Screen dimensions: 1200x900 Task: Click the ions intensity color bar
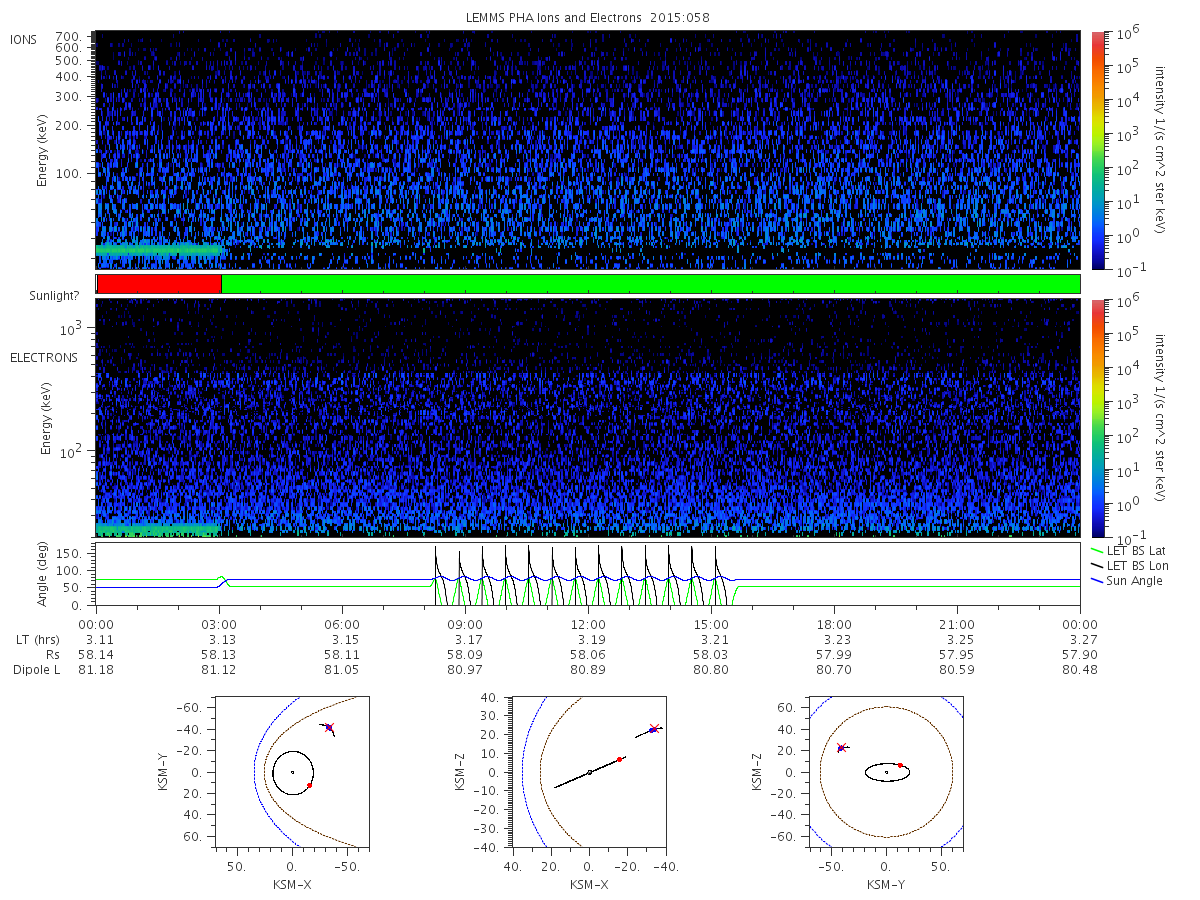tap(1097, 150)
